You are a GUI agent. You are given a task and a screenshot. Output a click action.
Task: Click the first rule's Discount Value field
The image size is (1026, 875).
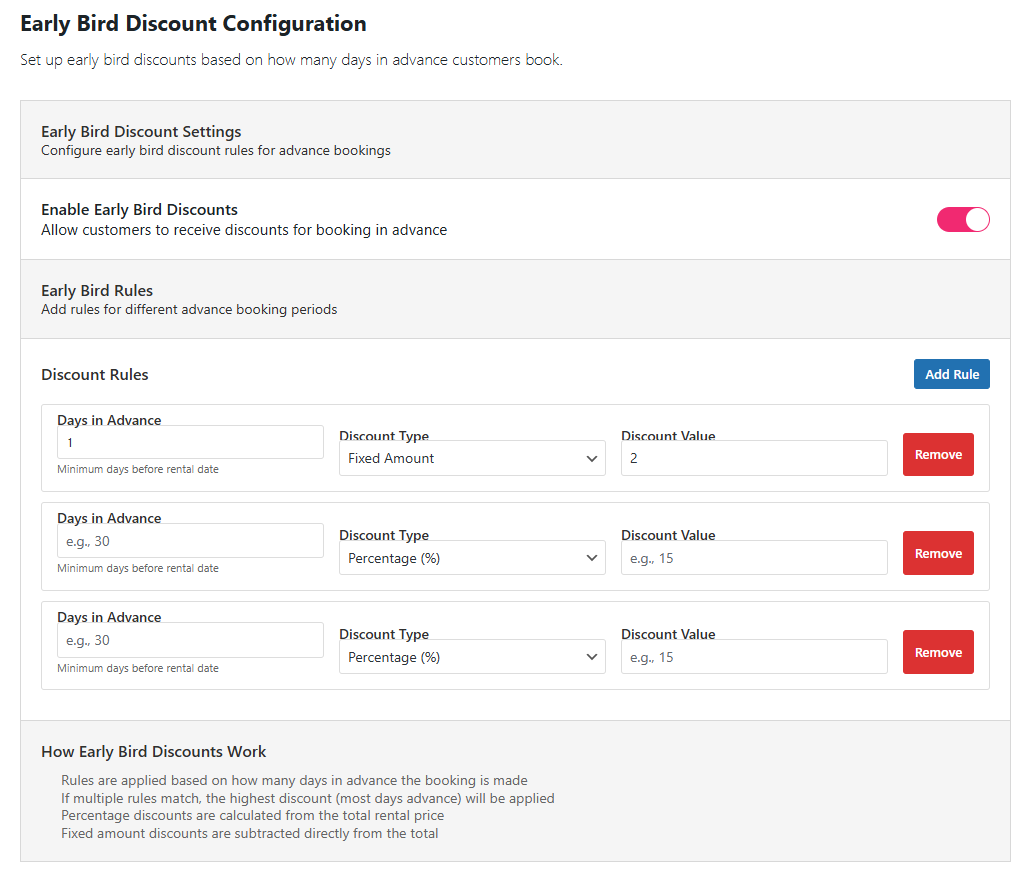[x=753, y=458]
